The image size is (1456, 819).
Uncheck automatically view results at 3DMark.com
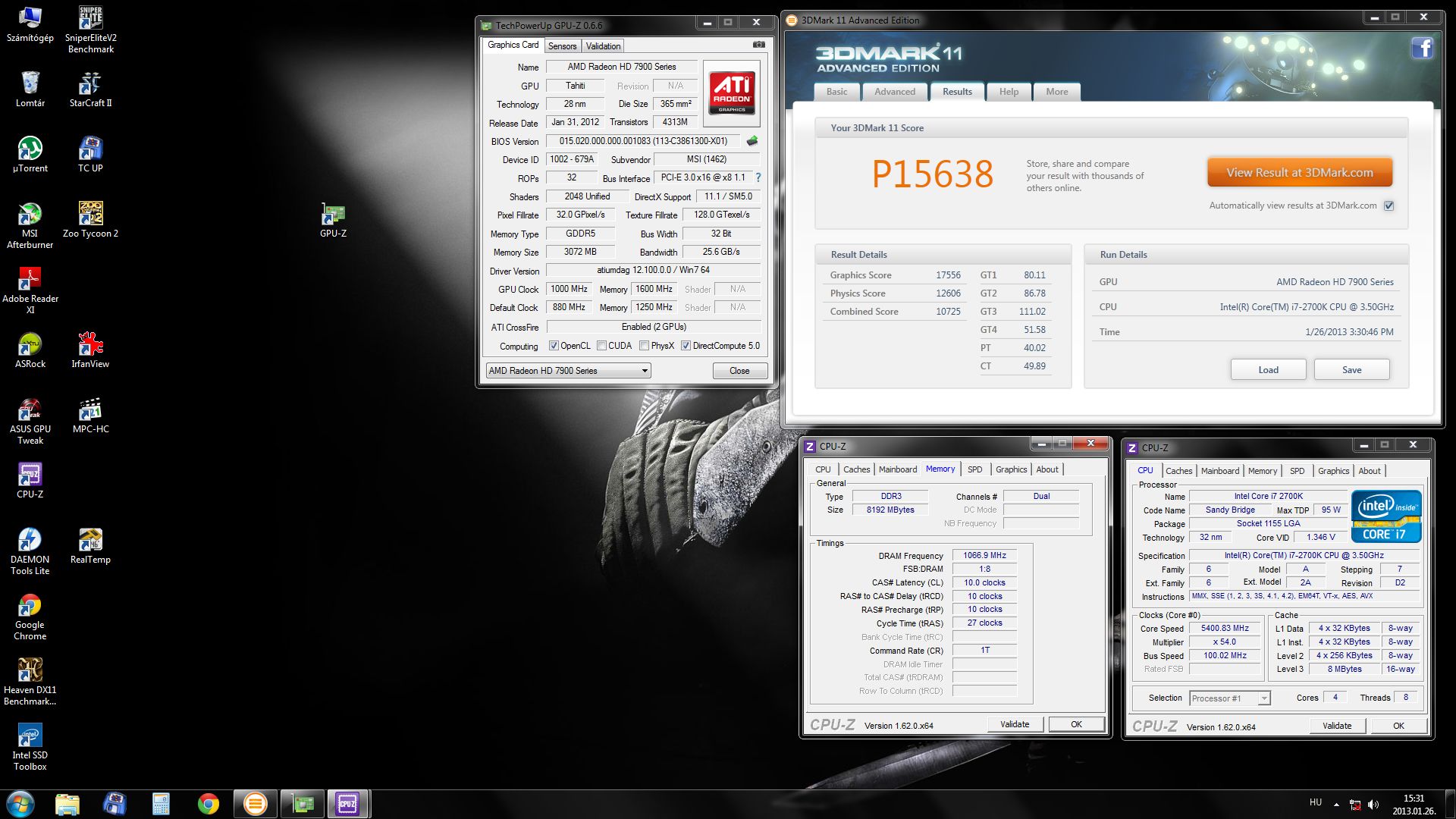click(1389, 206)
